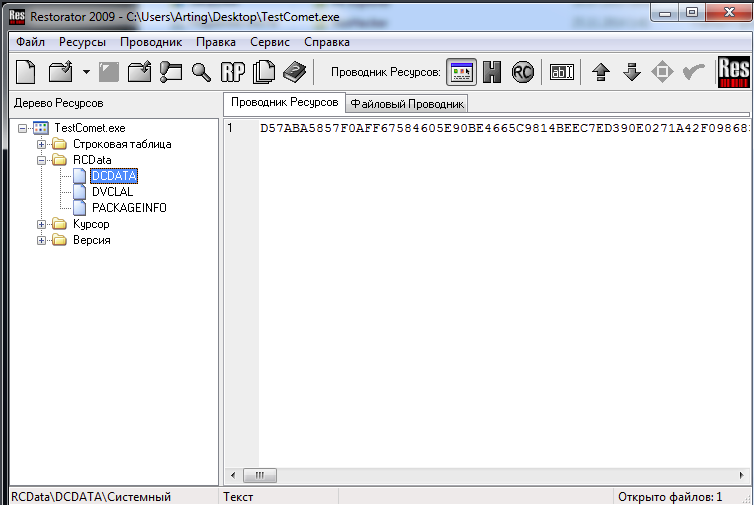Click the PACKAGEINFO file icon
754x505 pixels.
coord(79,208)
